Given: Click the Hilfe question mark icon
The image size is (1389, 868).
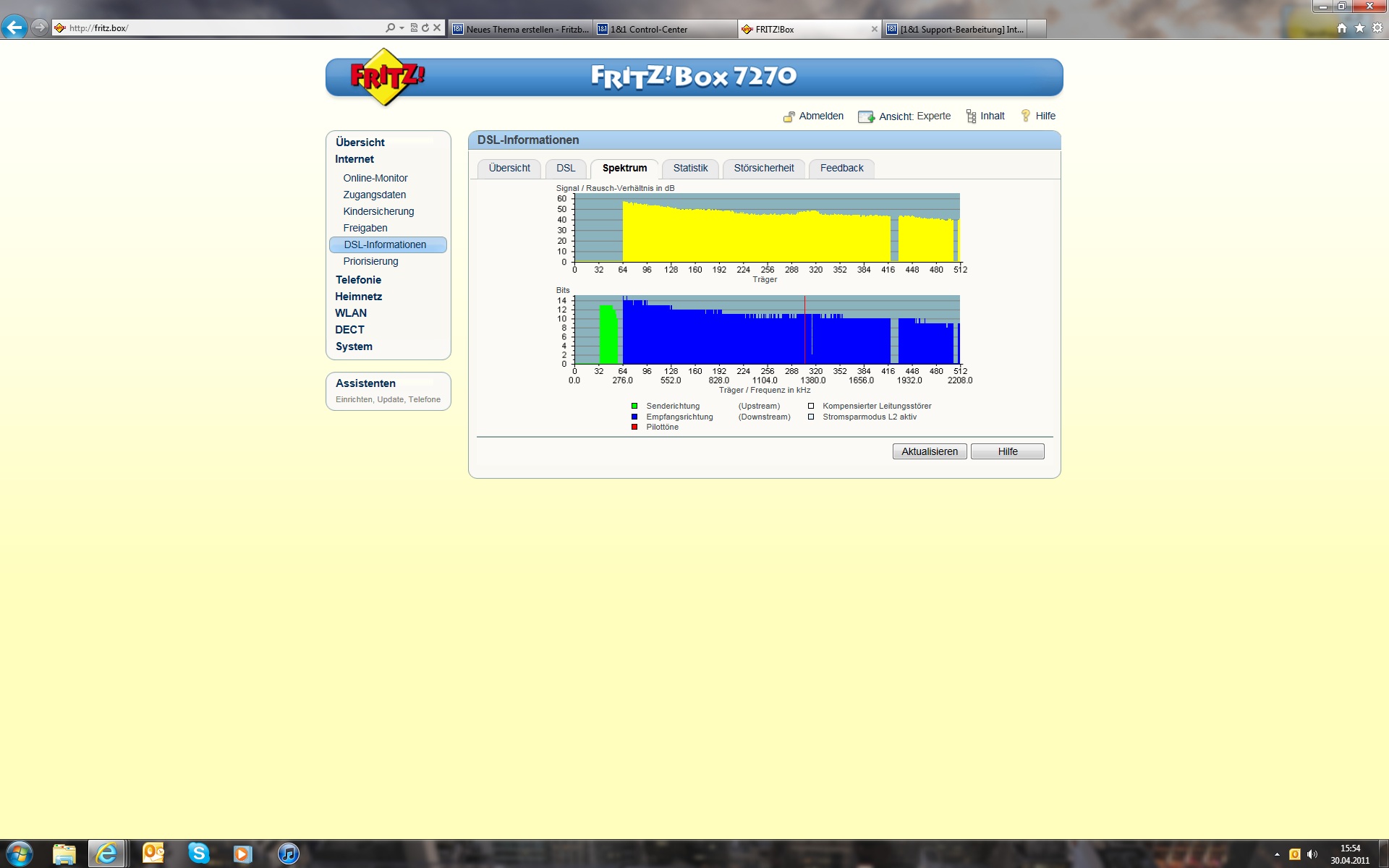Looking at the screenshot, I should click(1025, 116).
